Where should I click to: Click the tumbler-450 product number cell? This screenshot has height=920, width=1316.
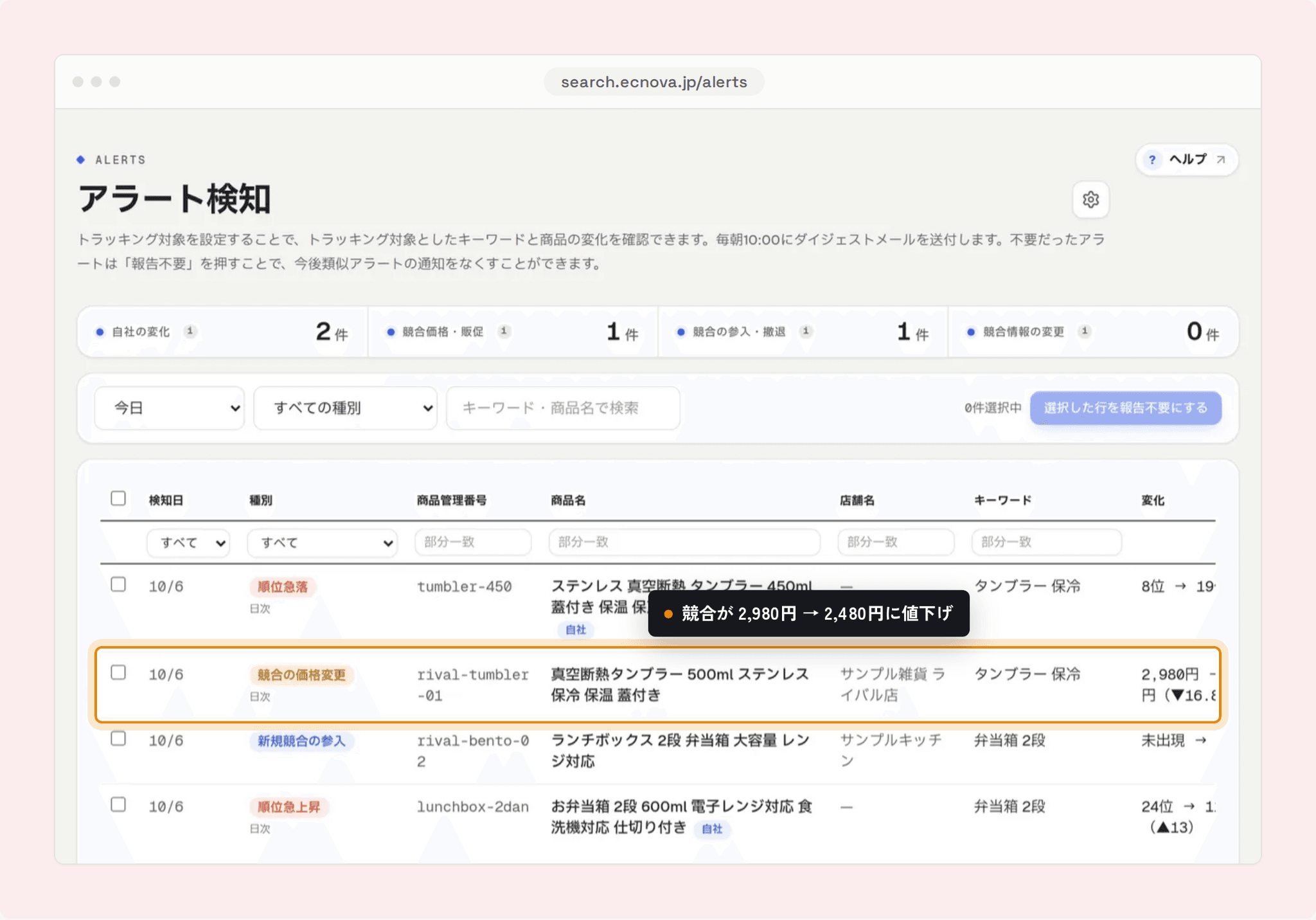pyautogui.click(x=464, y=586)
